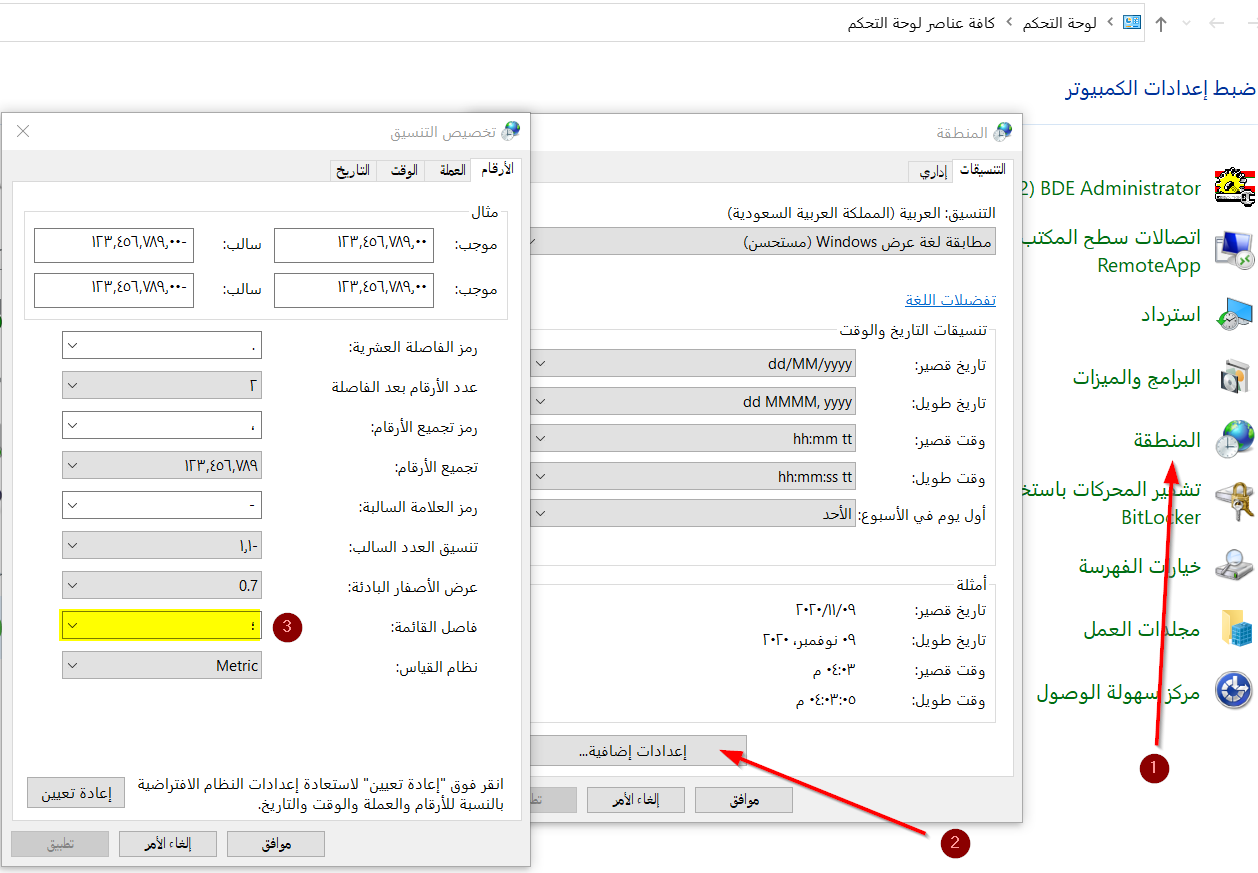Switch to the إداري (Administrative) tab
Image resolution: width=1258 pixels, height=873 pixels.
[x=932, y=170]
